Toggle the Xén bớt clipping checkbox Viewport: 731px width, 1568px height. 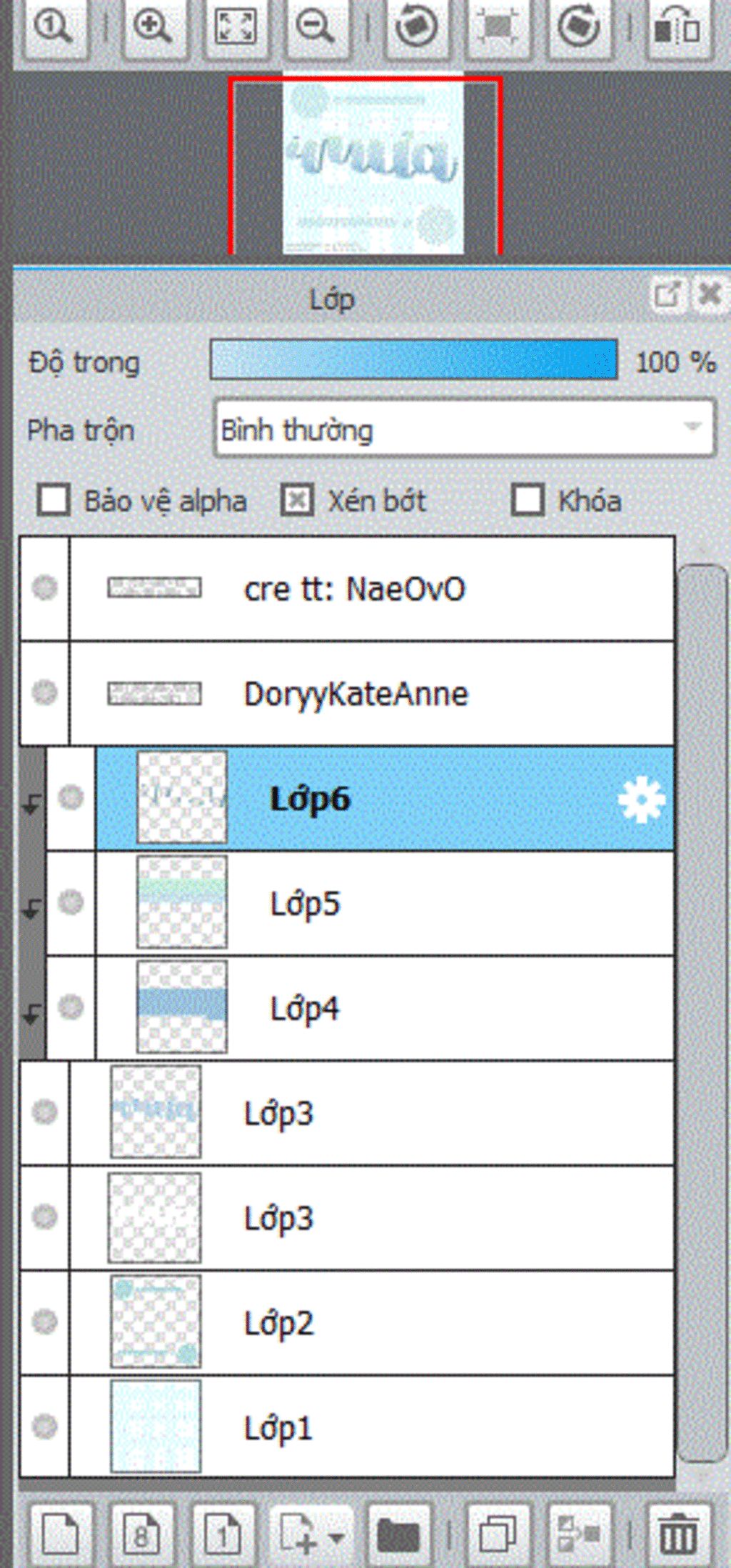point(297,500)
